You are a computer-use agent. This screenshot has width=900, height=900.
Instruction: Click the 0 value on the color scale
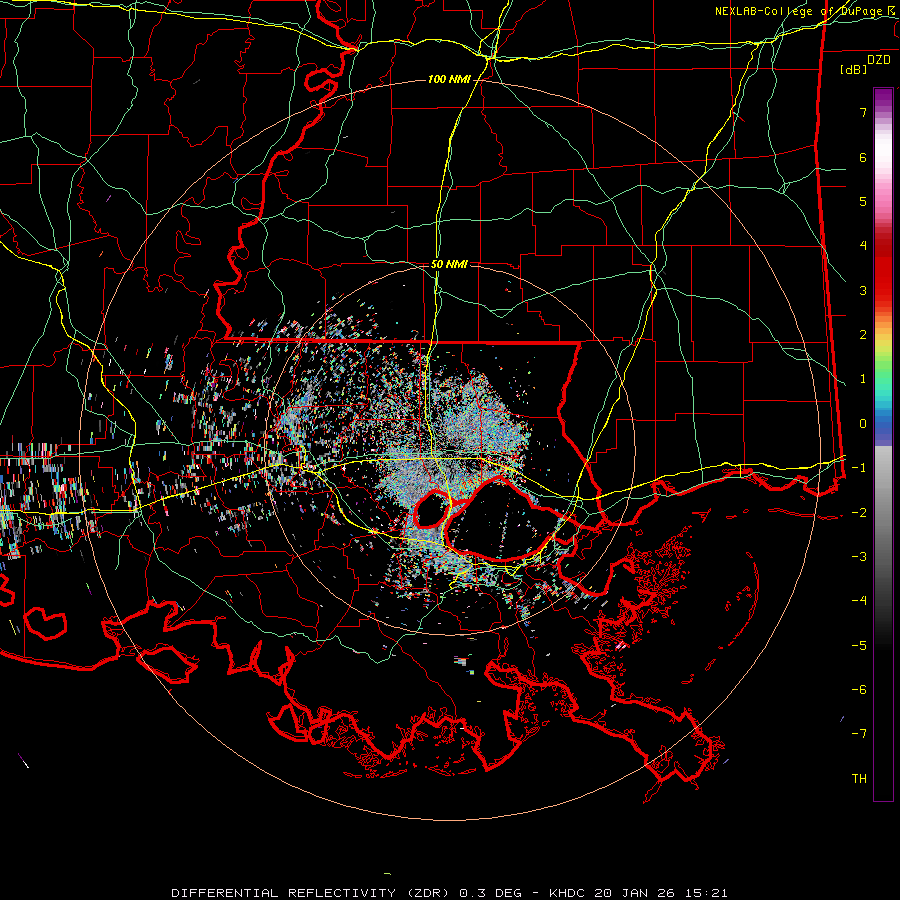(x=863, y=424)
